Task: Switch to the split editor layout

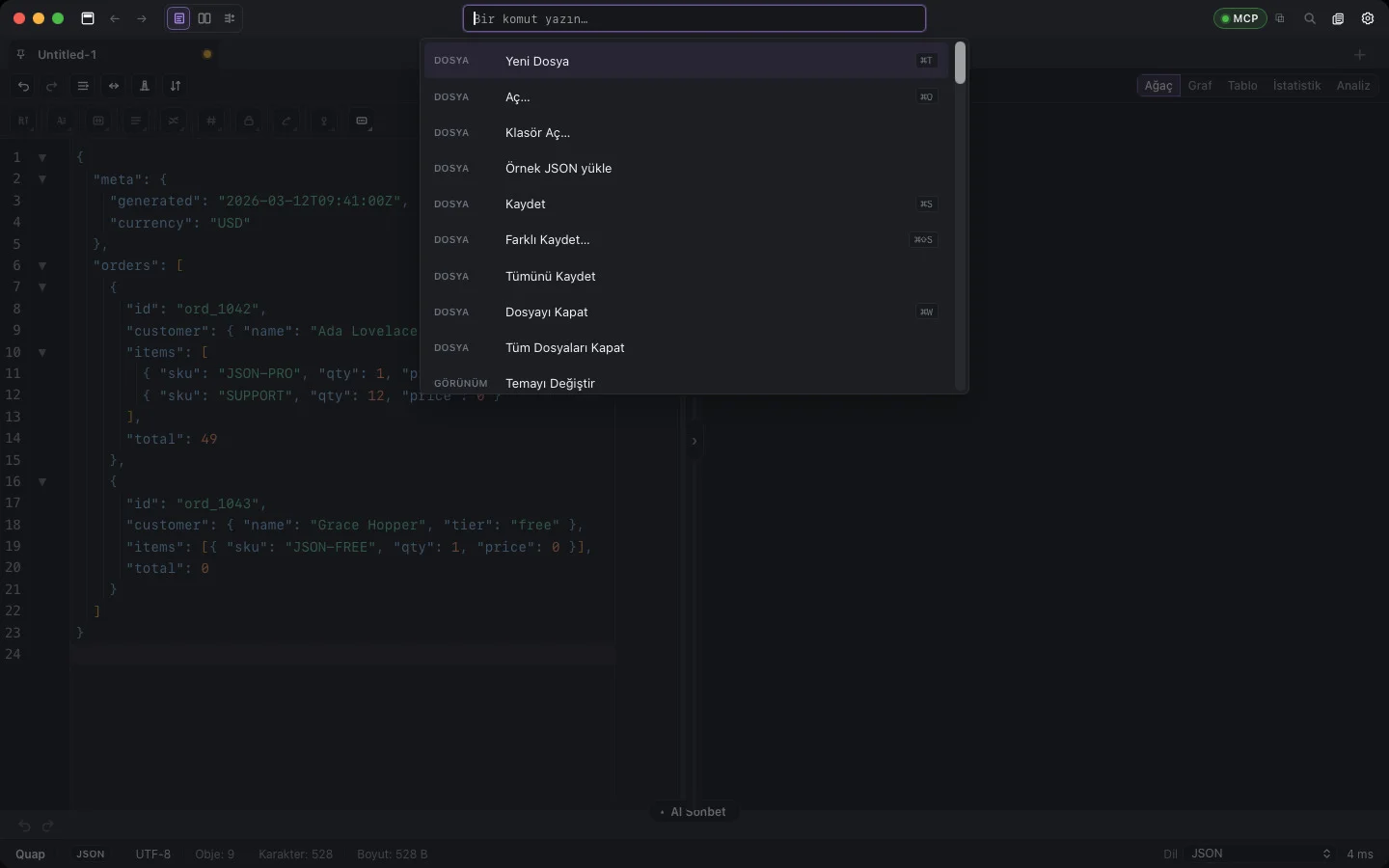Action: click(204, 18)
